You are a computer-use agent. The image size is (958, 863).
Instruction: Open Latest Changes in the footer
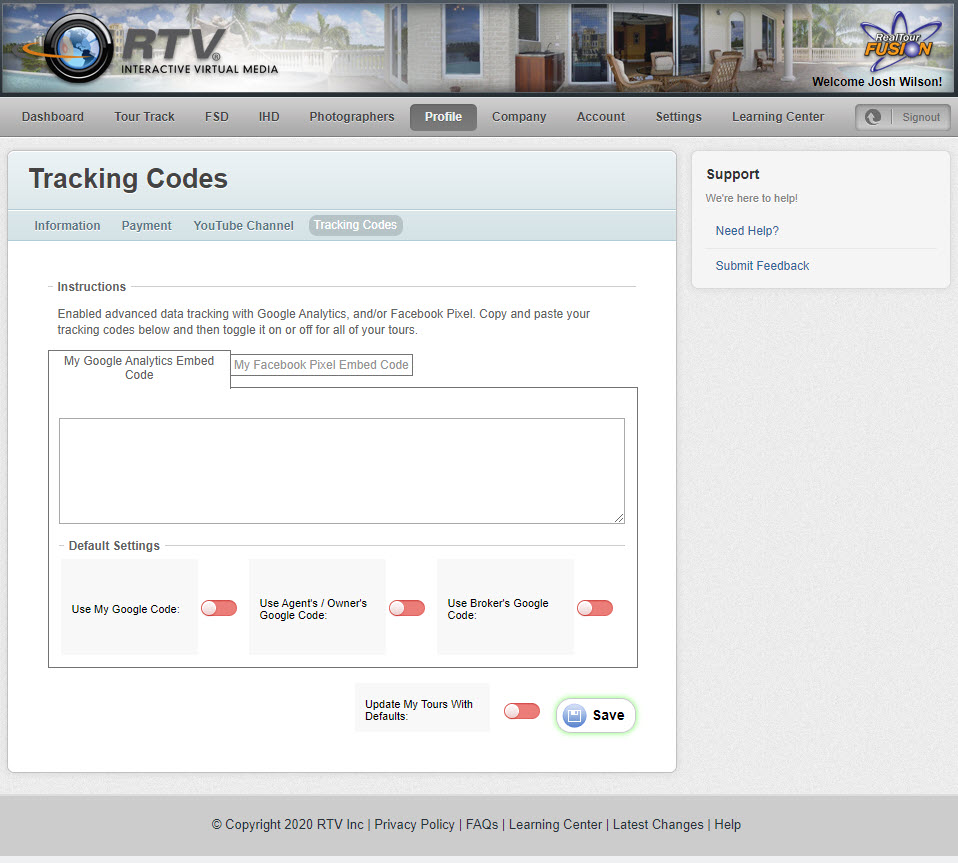point(658,825)
